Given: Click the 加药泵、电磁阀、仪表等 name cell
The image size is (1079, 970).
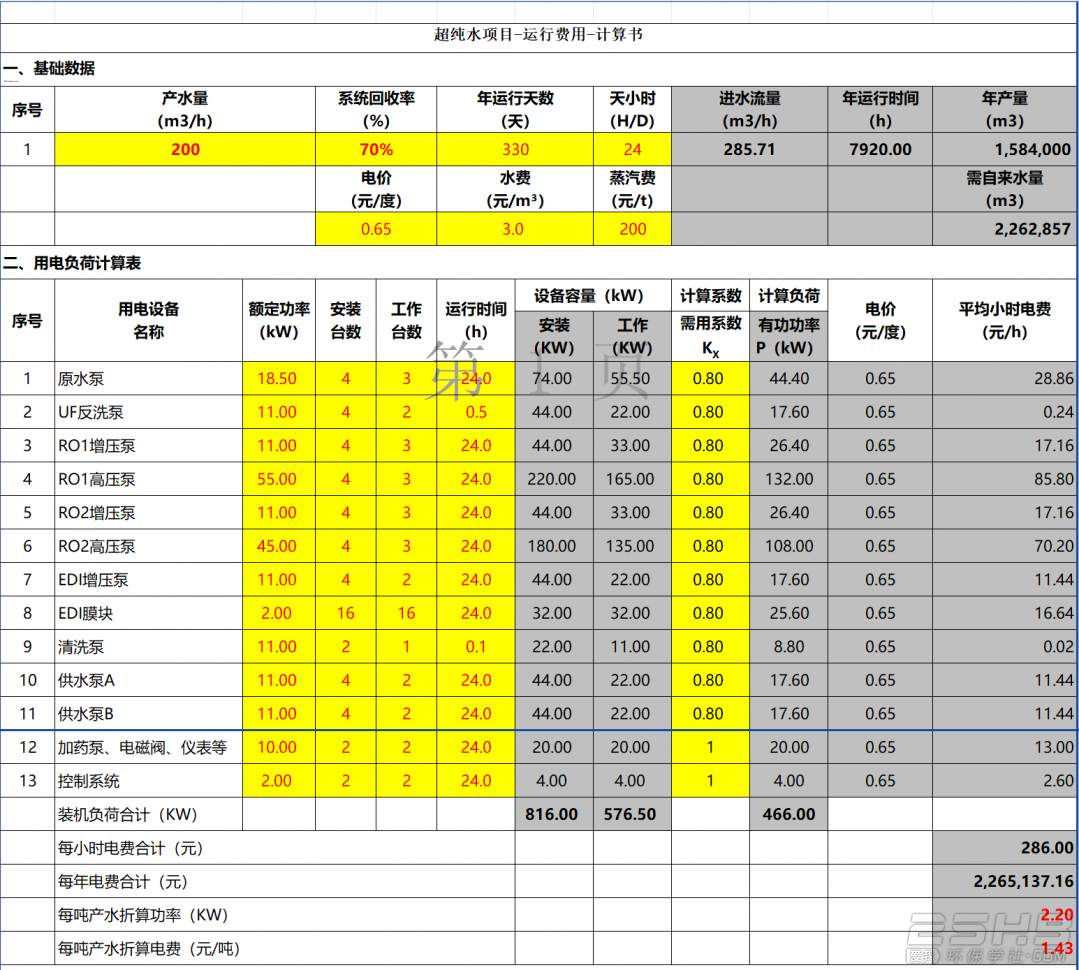Looking at the screenshot, I should coord(149,747).
